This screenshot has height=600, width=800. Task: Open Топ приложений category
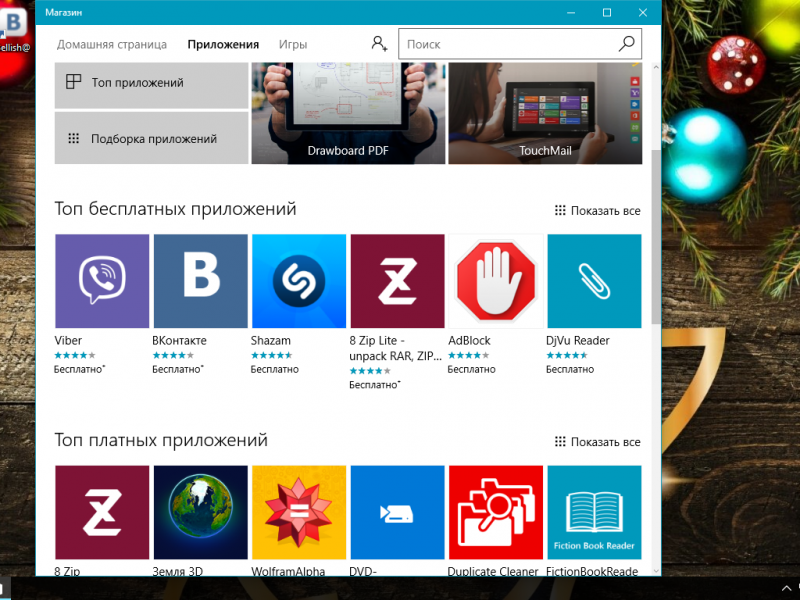(x=152, y=85)
